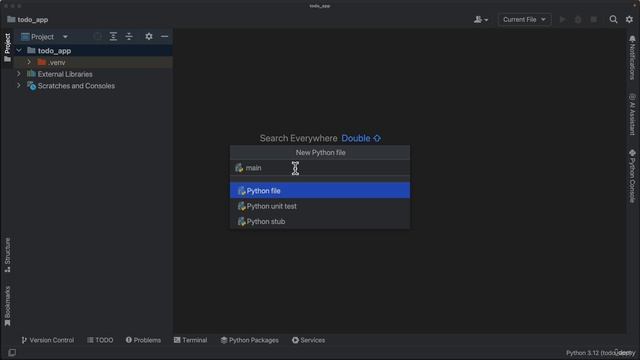Click the Python stub icon
640x360 pixels.
click(241, 221)
